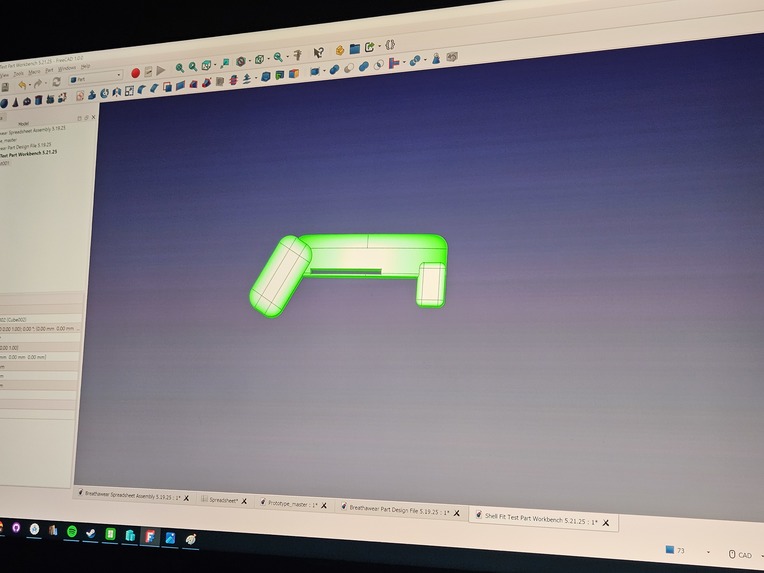Click the Cross-sections tool icon
The height and width of the screenshot is (573, 764).
[x=233, y=79]
